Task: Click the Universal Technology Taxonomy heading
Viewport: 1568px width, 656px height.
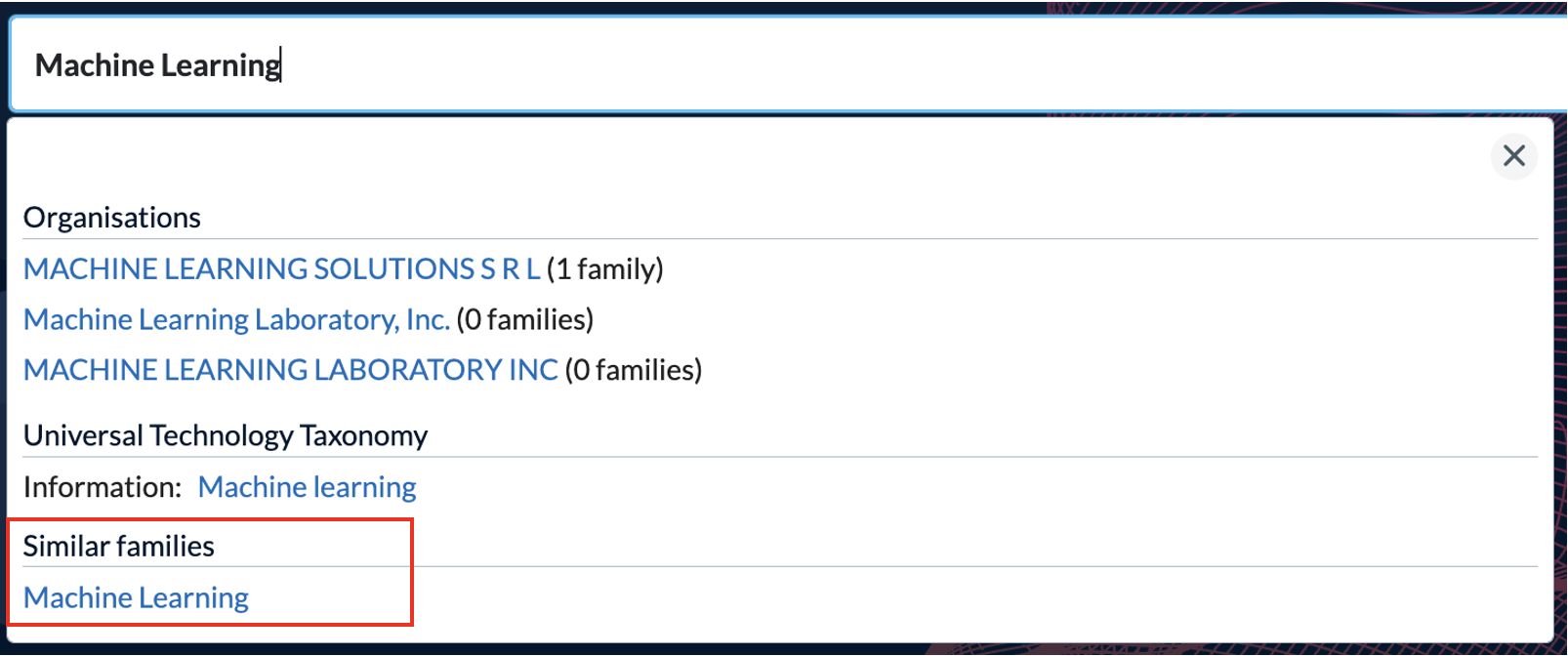Action: coord(226,434)
